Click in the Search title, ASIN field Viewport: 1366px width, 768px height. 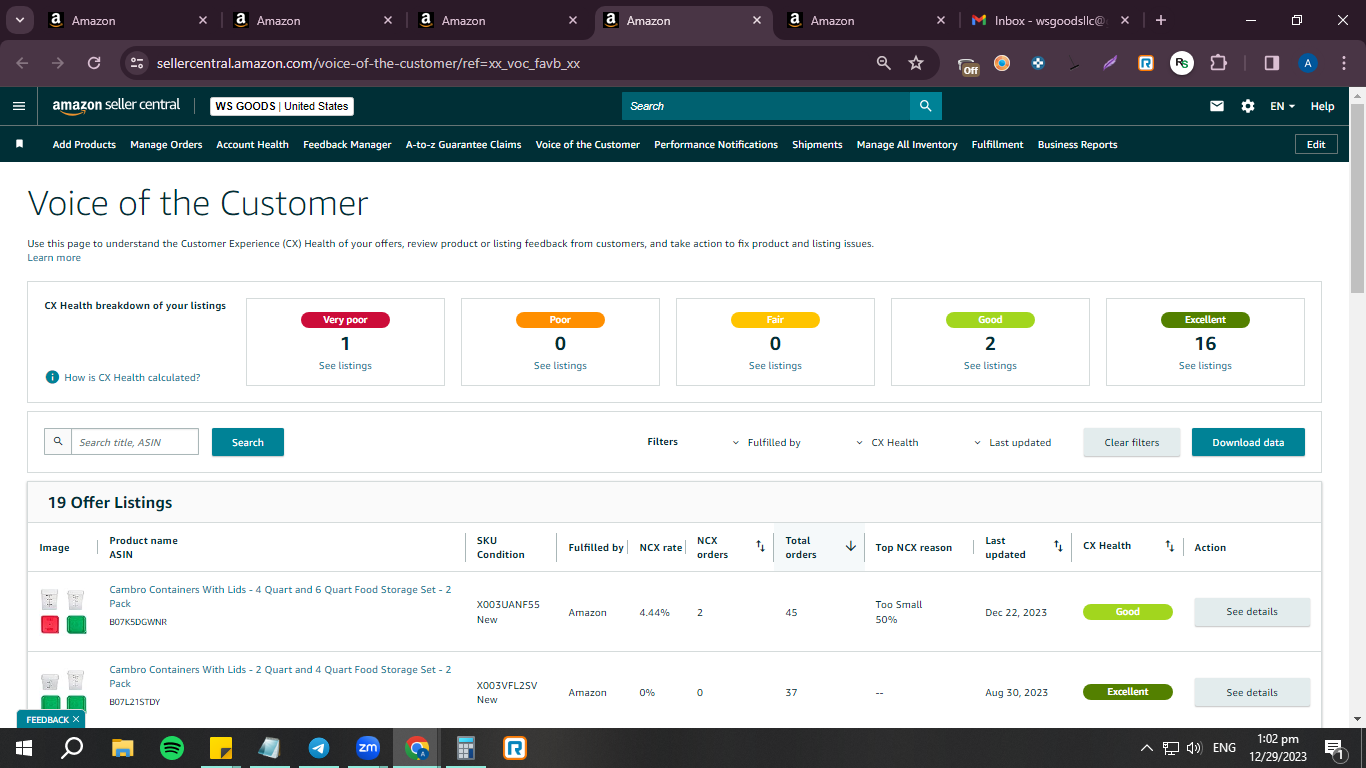click(134, 442)
